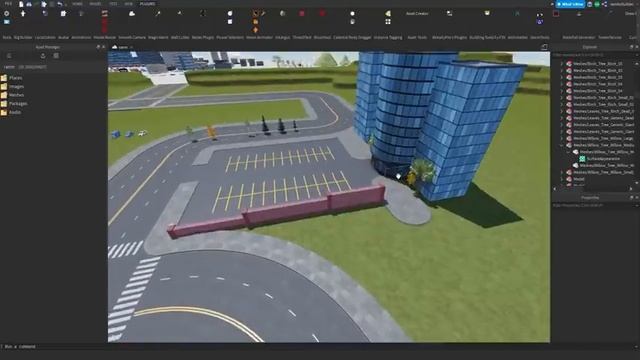
Task: Click the Moon Animator plugin icon
Action: pos(256,13)
